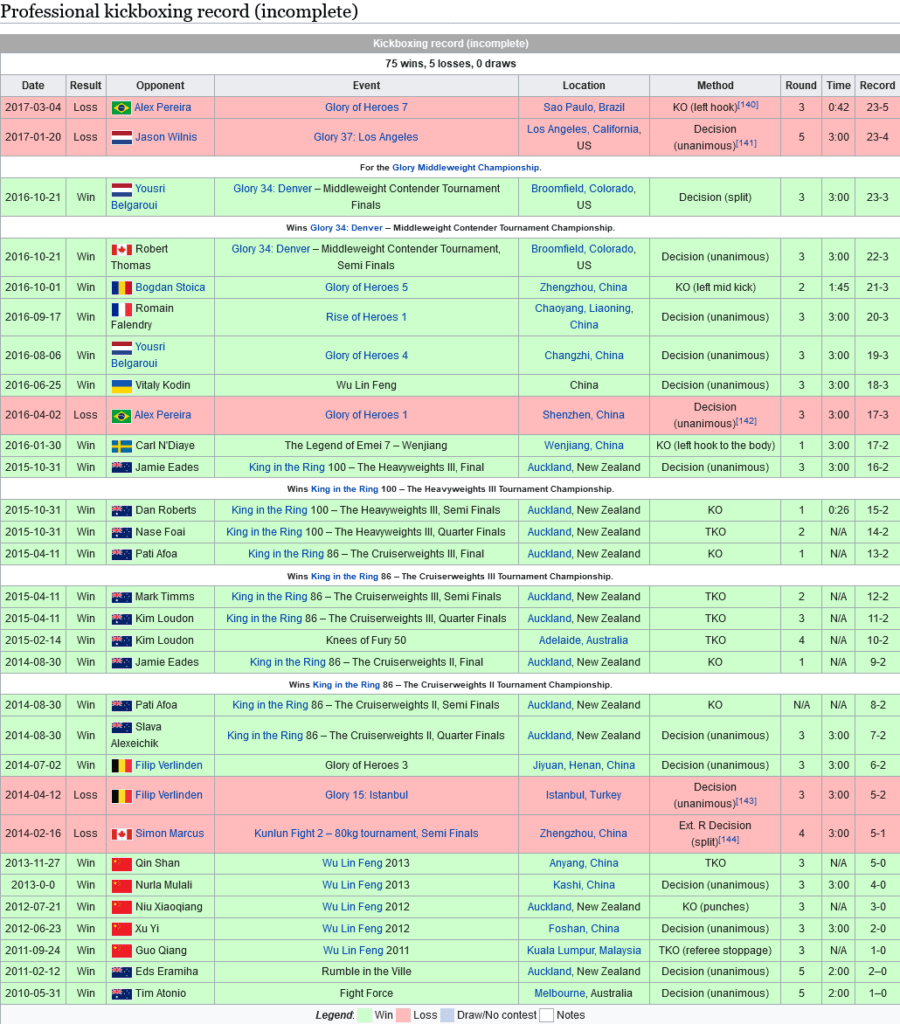Open the Melbourne location link
Viewport: 900px width, 1024px height.
560,994
